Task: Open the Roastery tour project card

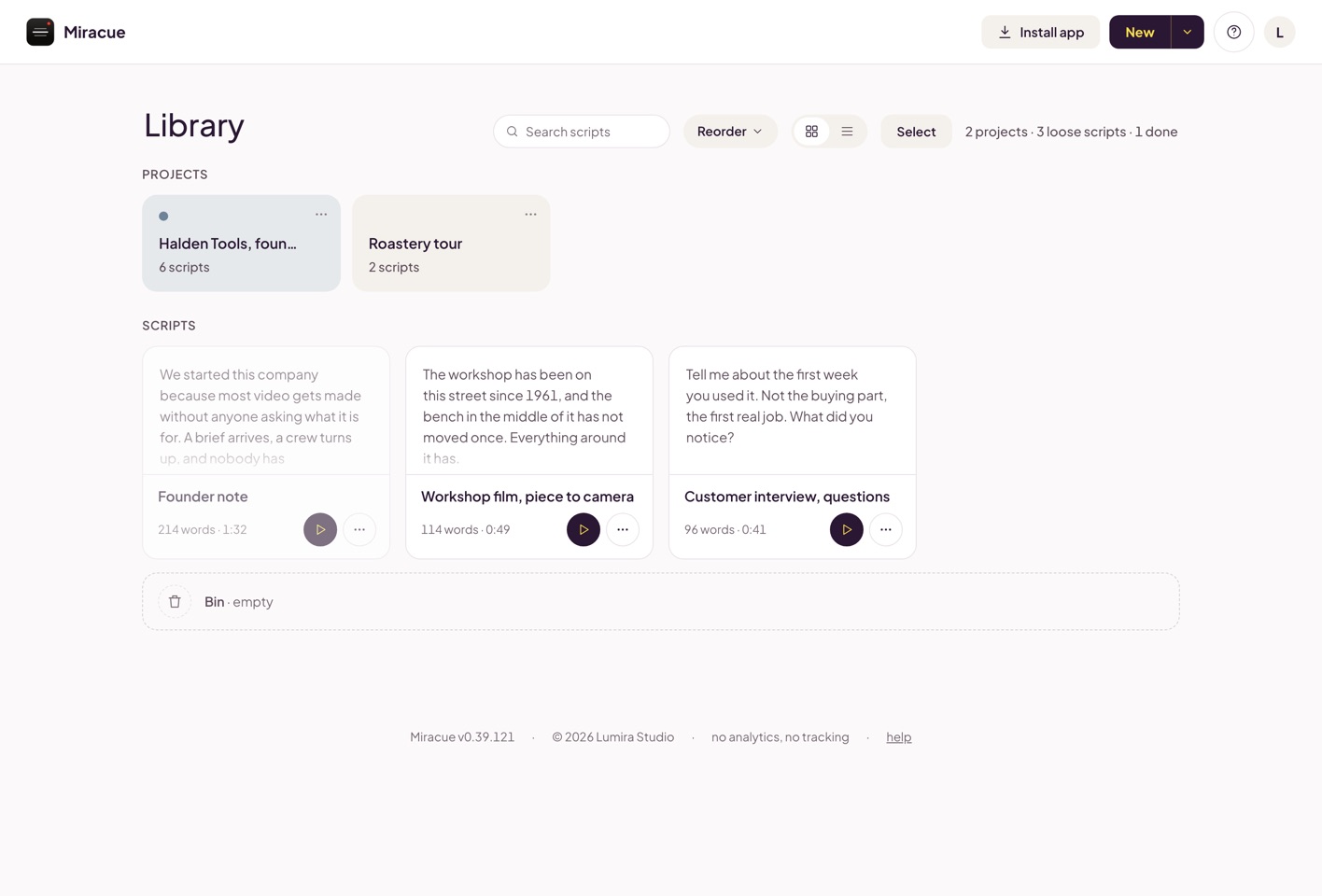Action: tap(451, 244)
